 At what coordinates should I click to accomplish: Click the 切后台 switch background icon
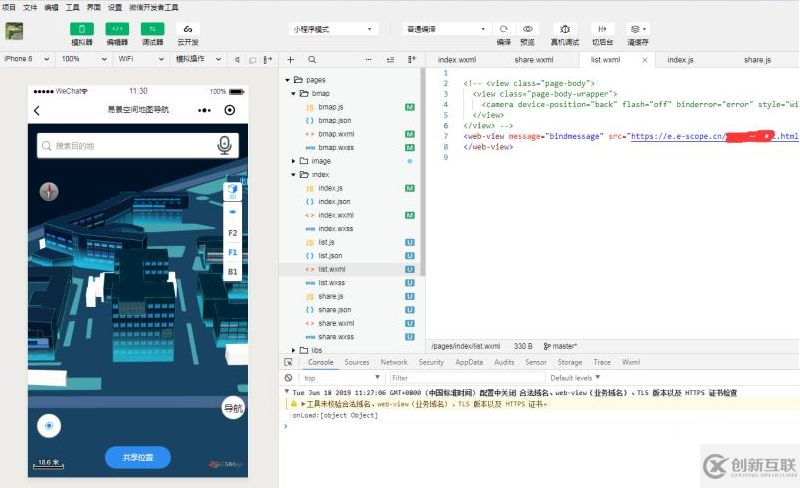603,29
